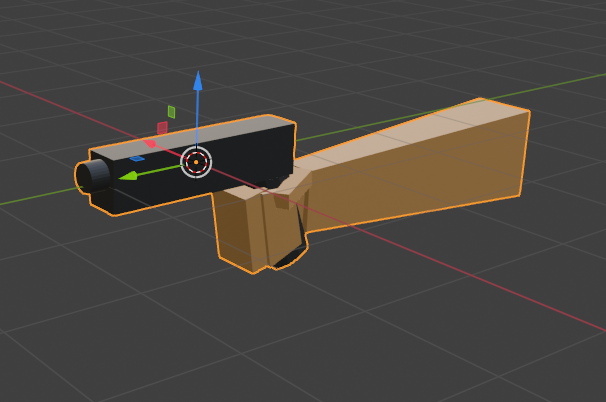Click the white circle at the gizmo center
606x402 pixels.
196,162
